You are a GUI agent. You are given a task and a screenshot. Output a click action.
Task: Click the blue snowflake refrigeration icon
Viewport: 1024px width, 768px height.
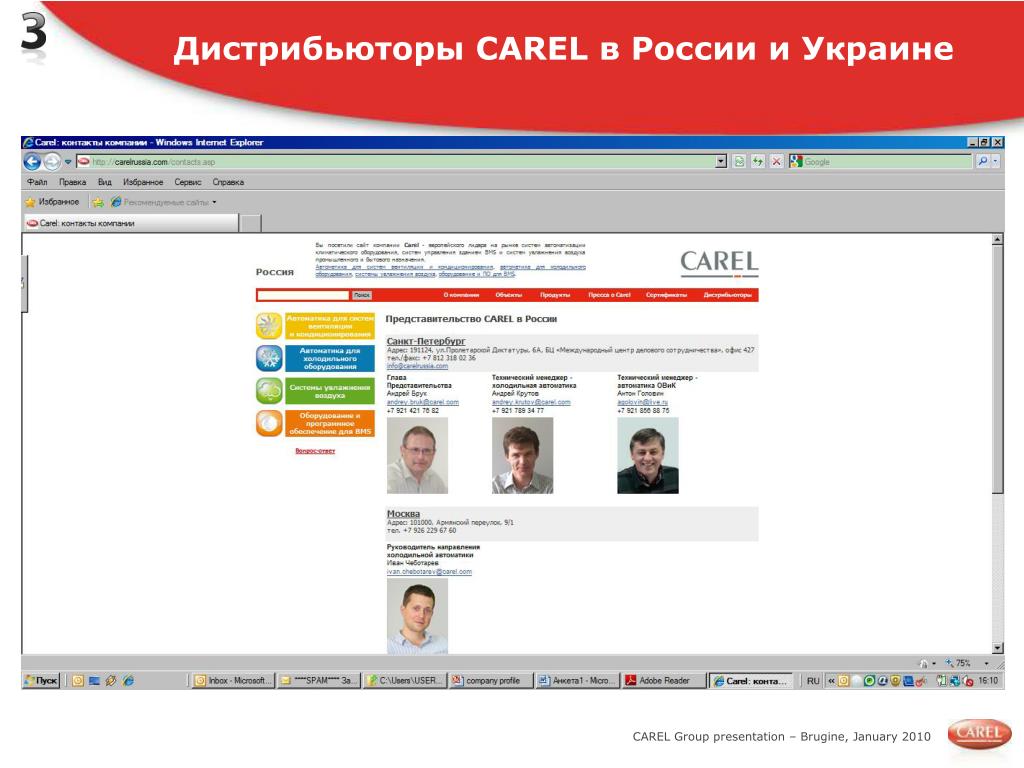pyautogui.click(x=269, y=359)
